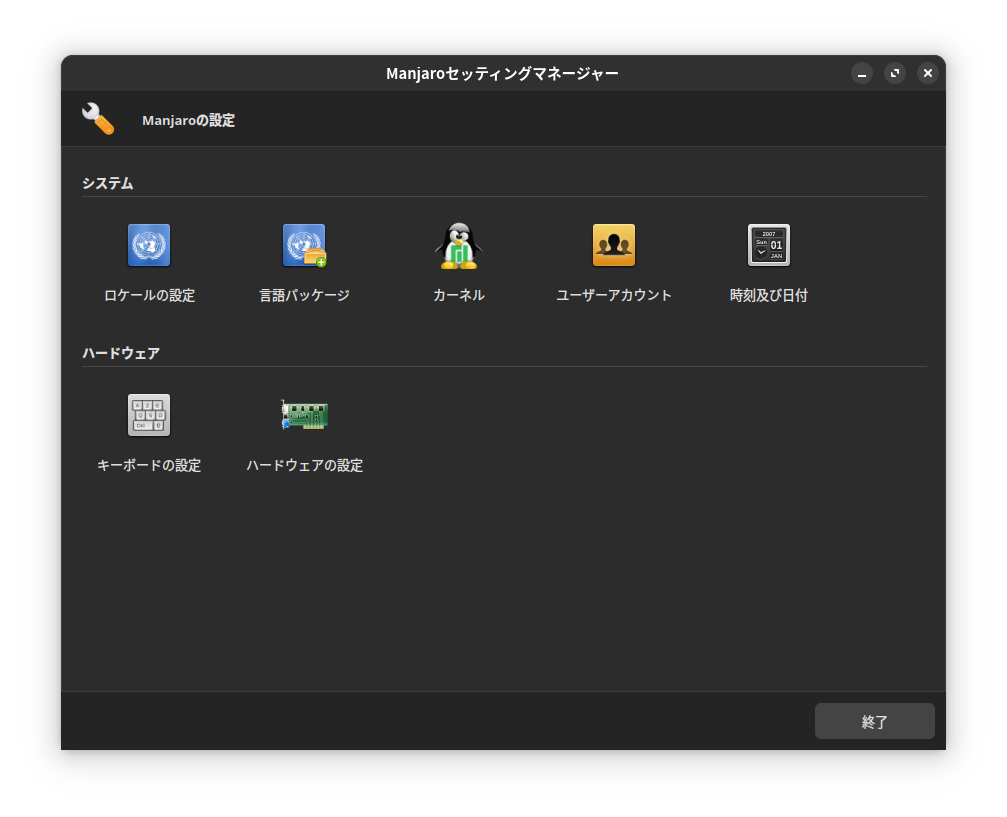
Task: Click the ハードウェア section heading
Action: pyautogui.click(x=121, y=353)
